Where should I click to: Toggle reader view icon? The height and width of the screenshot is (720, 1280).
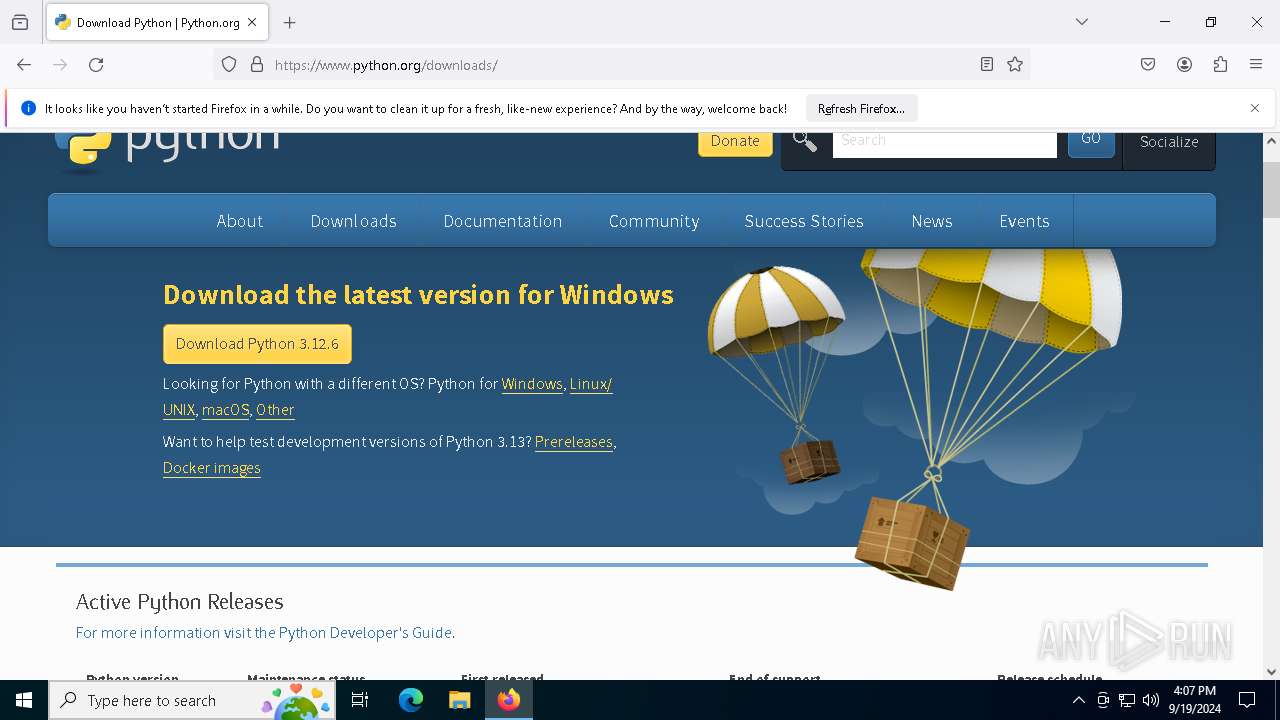pos(987,65)
